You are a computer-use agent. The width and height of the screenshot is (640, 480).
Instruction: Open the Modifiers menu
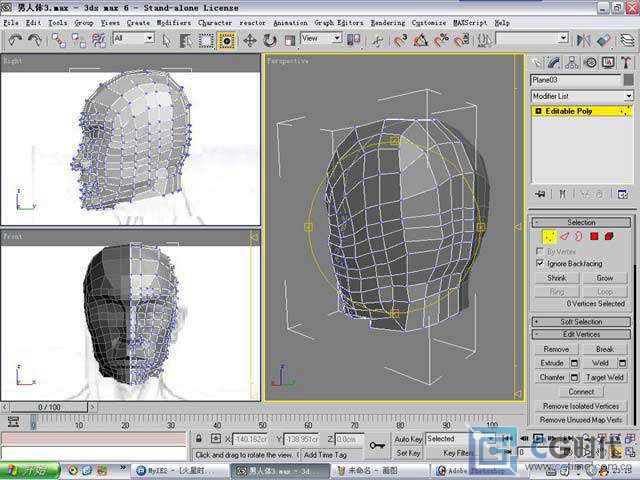[x=173, y=23]
